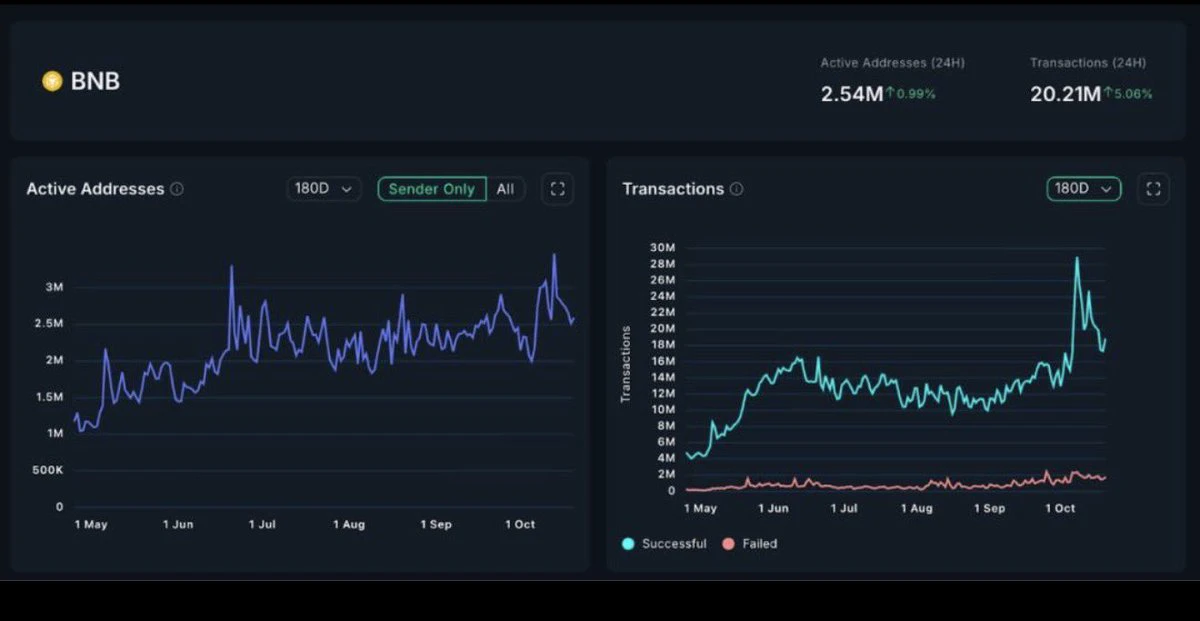Open the 180D dropdown for Transactions
This screenshot has height=621, width=1200.
pos(1084,189)
